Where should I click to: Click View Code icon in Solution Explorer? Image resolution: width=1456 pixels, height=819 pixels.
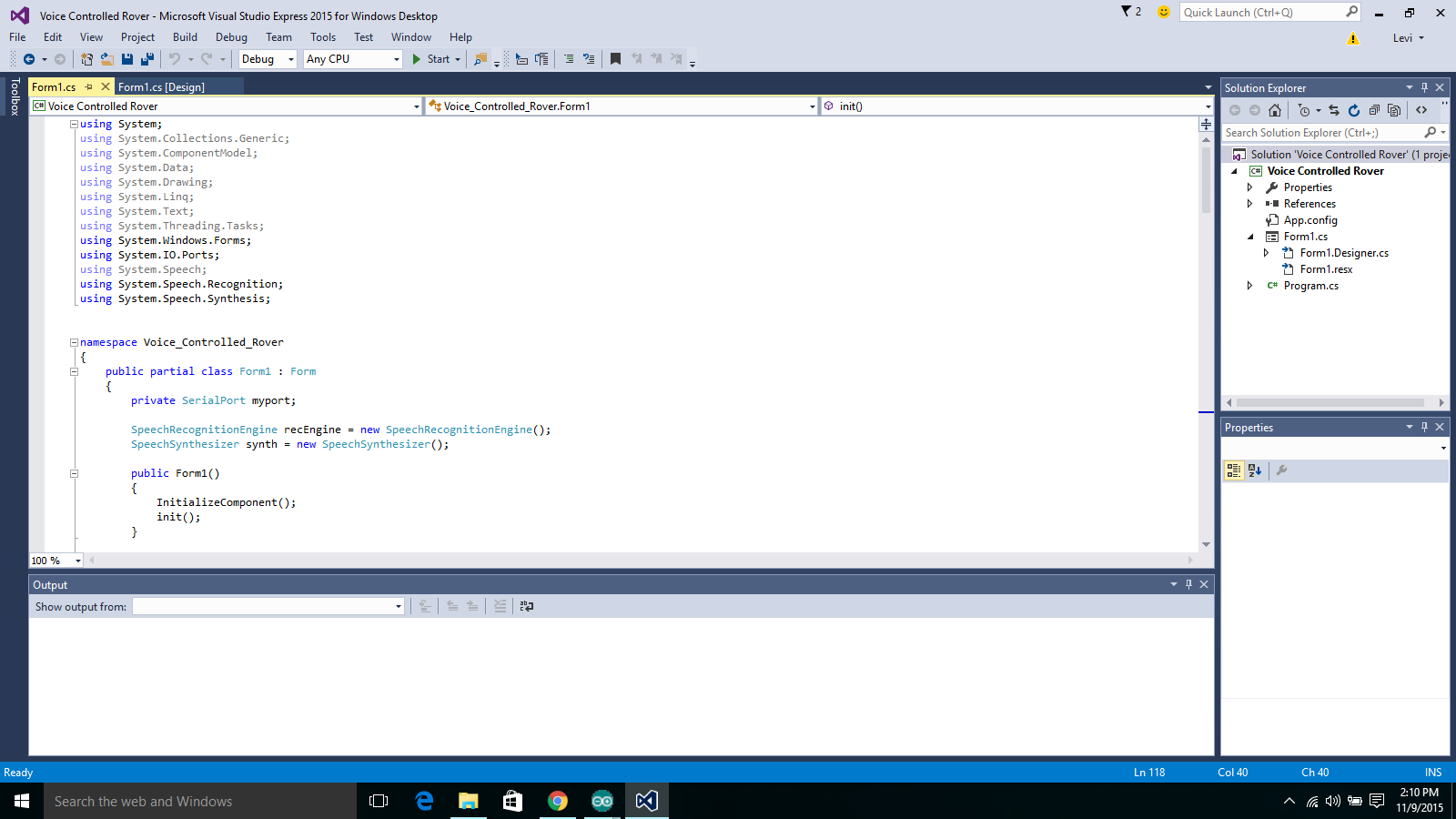pyautogui.click(x=1421, y=110)
